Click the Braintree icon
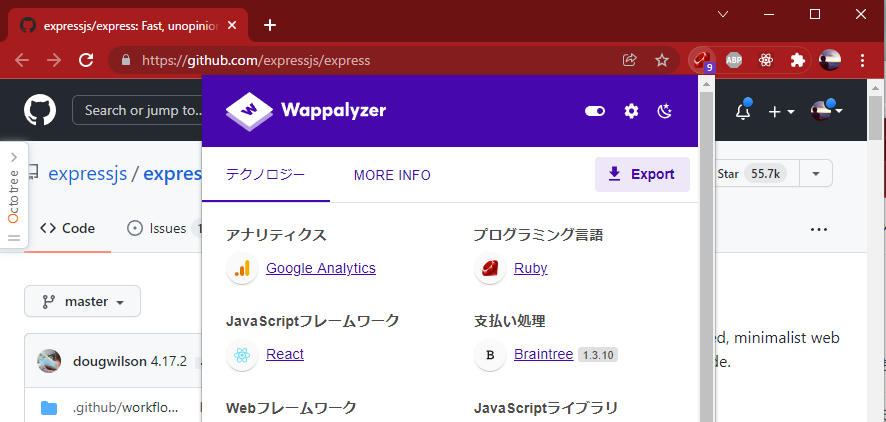 (490, 355)
